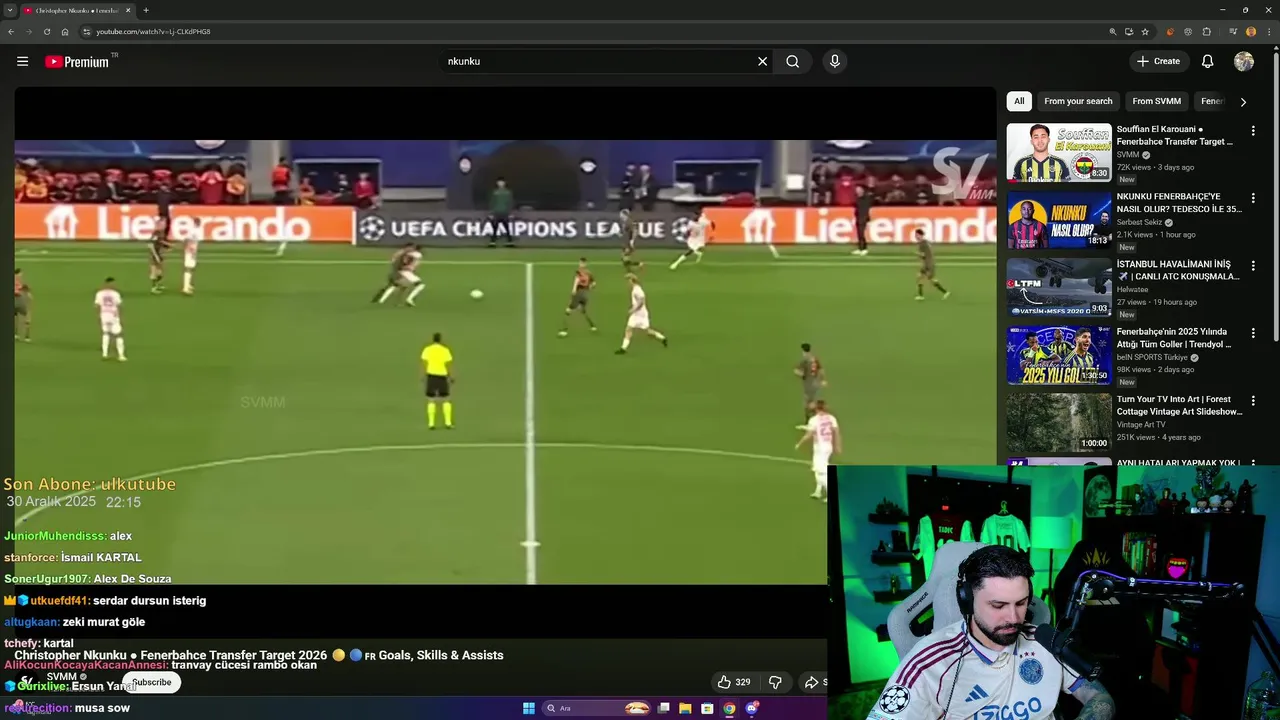Clear the nkunku search text
1280x720 pixels.
pyautogui.click(x=762, y=61)
